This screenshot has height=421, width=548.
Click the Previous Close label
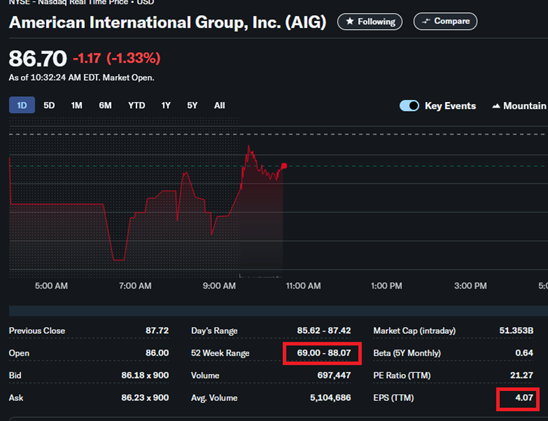[37, 331]
